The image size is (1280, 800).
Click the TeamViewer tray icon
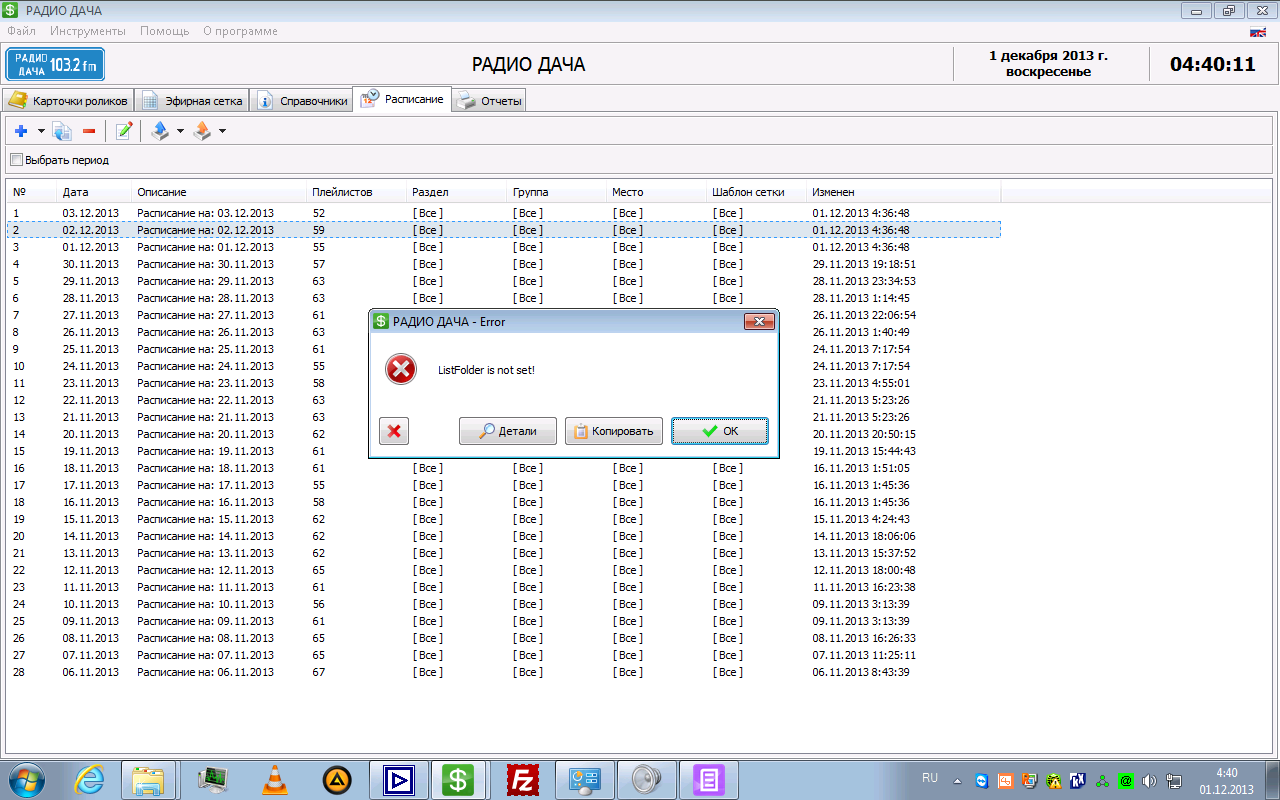[981, 780]
